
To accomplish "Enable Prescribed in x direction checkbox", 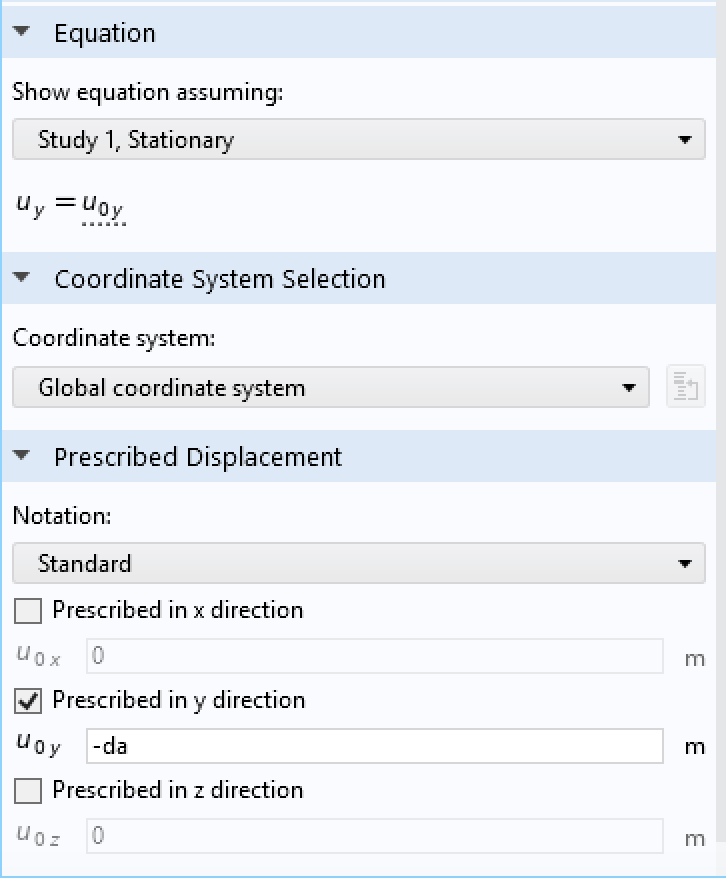I will click(x=28, y=610).
